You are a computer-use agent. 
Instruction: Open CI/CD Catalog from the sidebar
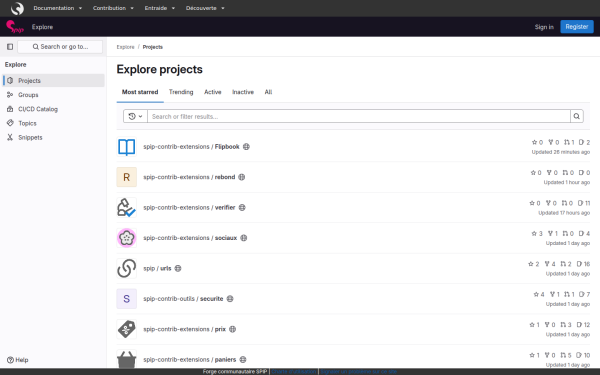[54, 109]
